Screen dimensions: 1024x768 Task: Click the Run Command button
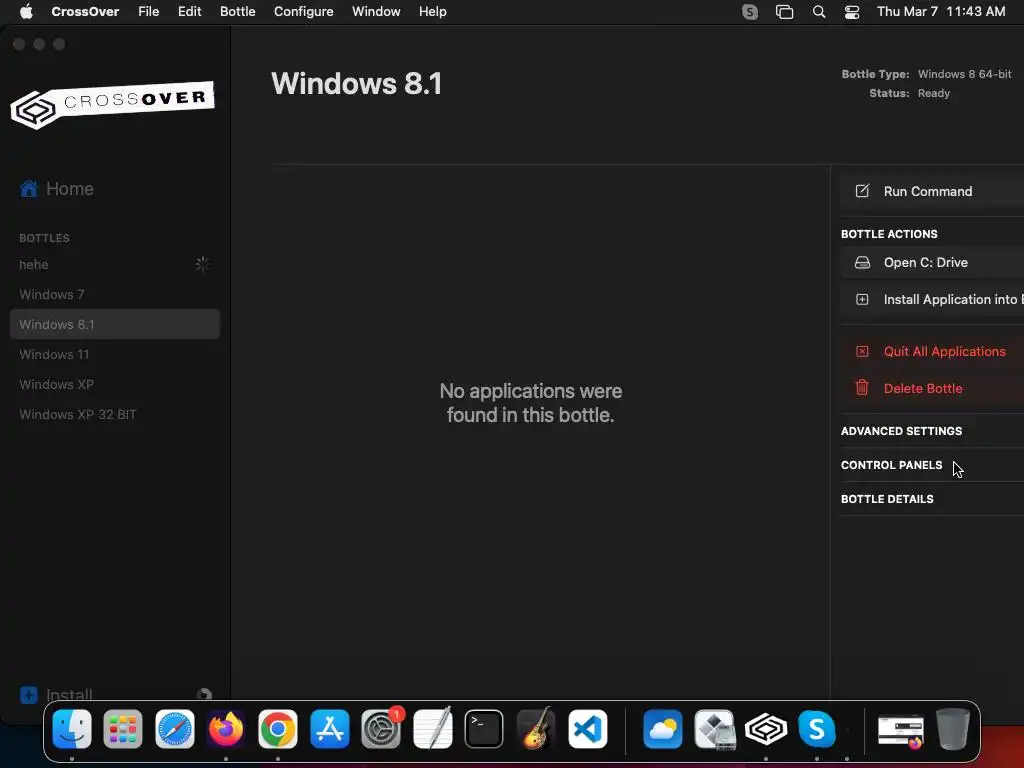[932, 191]
